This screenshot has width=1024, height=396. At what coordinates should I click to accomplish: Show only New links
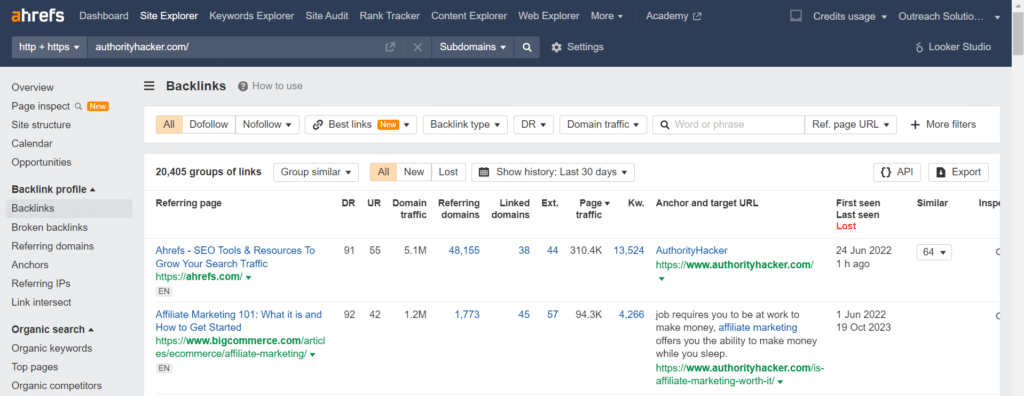point(414,172)
